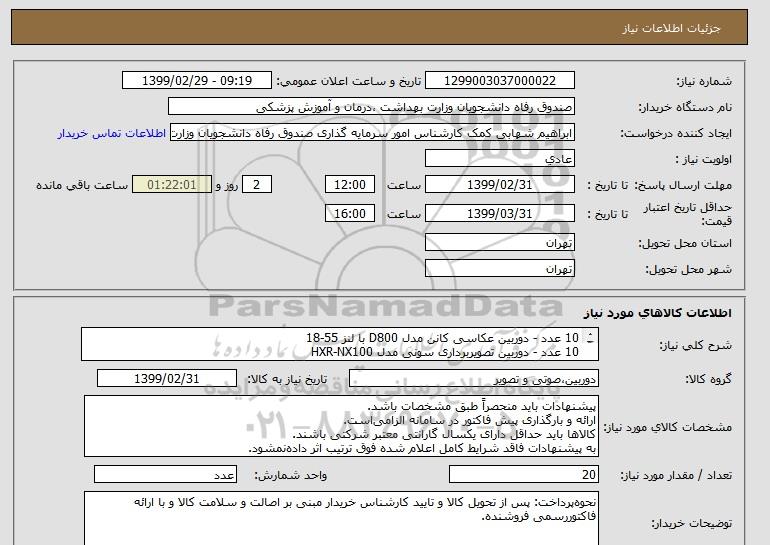
Task: Click the header title جزئیات اطلاعات نیاز
Action: point(671,28)
